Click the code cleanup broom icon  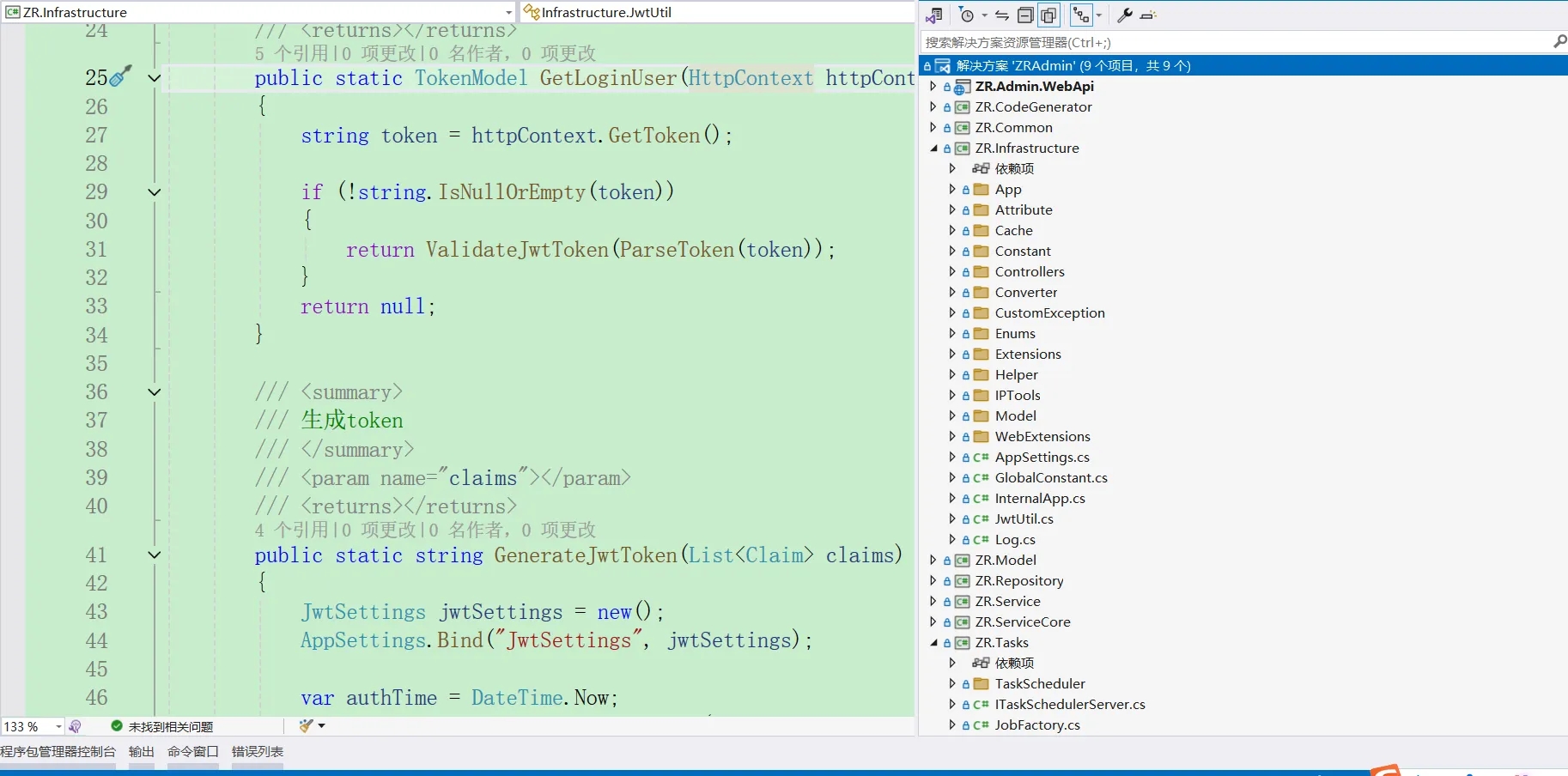click(306, 726)
